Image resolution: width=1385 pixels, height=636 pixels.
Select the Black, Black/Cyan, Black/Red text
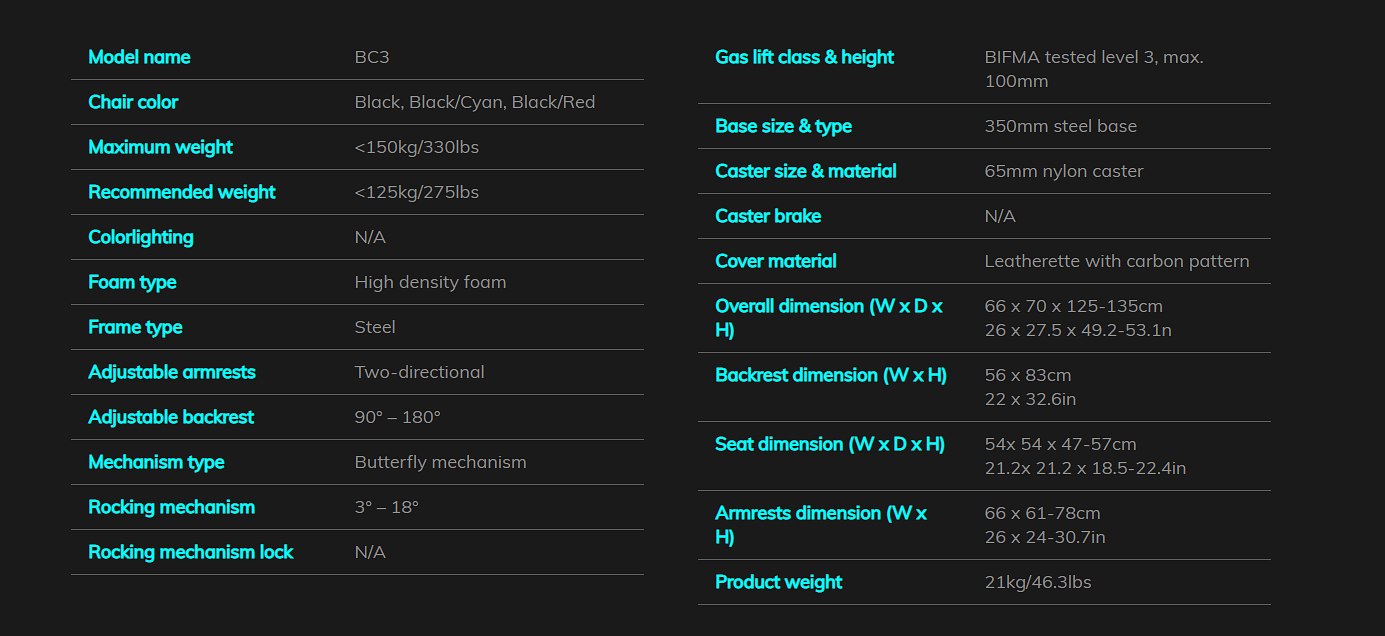[475, 102]
